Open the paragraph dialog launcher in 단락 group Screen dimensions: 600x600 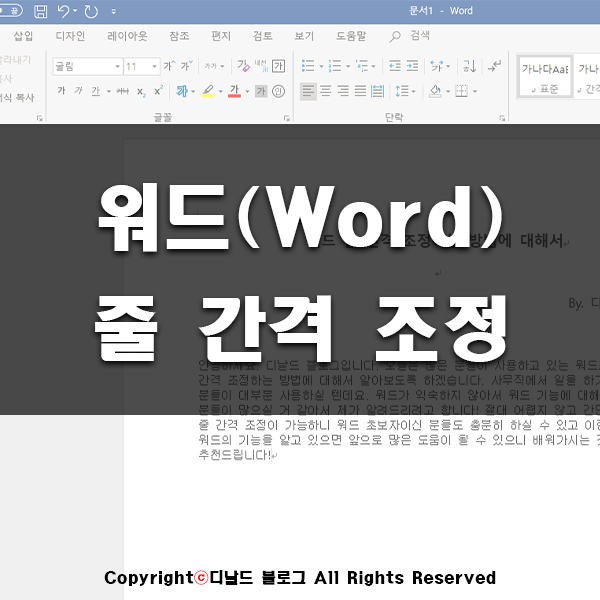[x=502, y=118]
